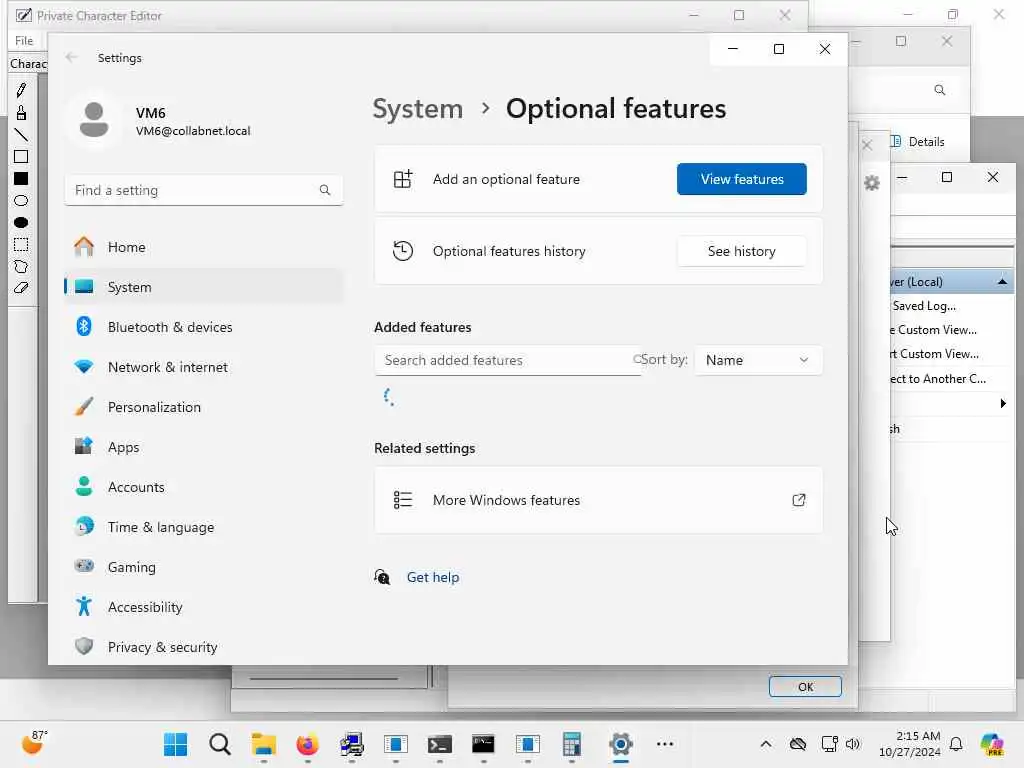Open Bluetooth & devices settings
The height and width of the screenshot is (768, 1024).
204,327
